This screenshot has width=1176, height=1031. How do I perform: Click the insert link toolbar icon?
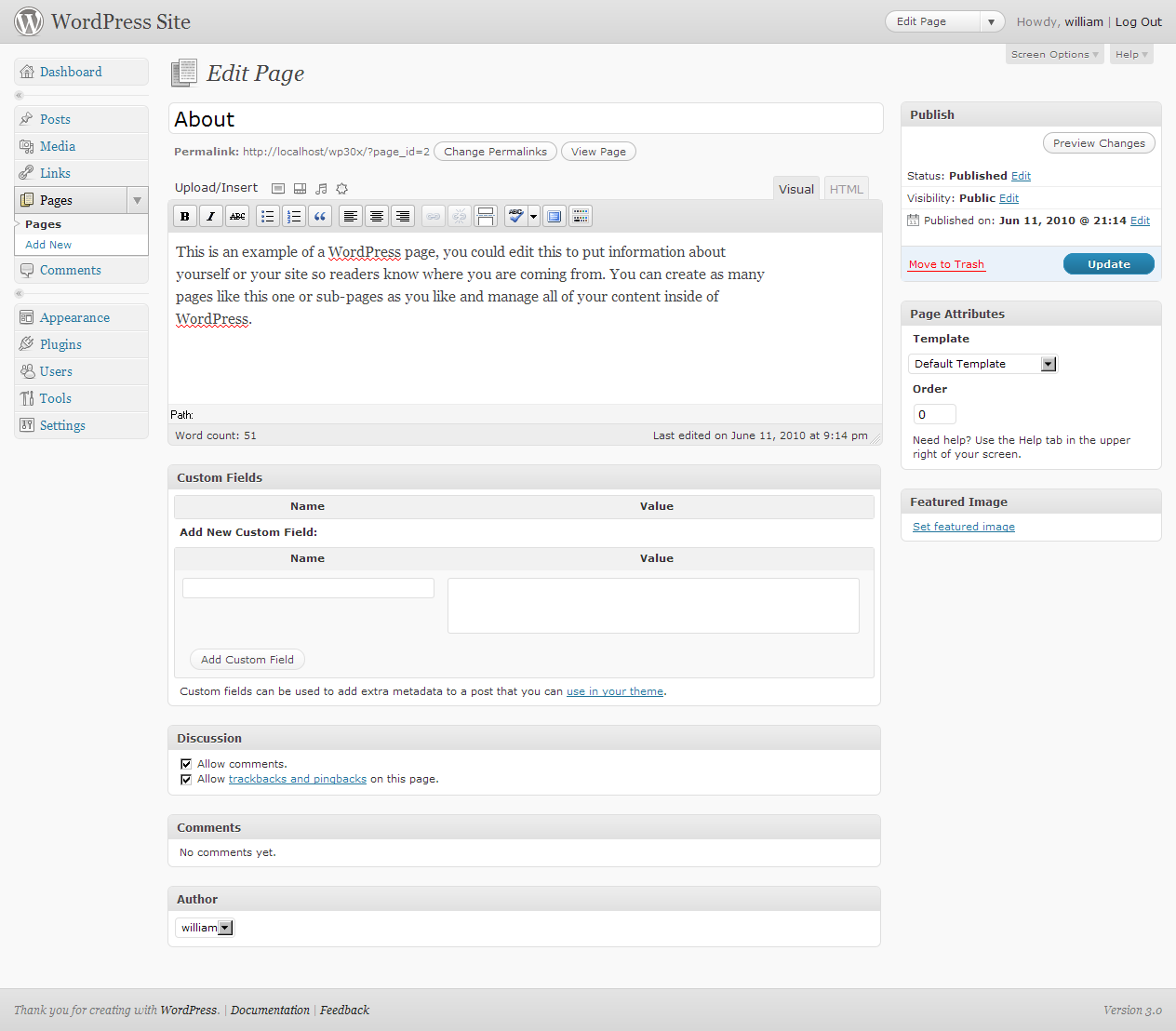point(434,217)
